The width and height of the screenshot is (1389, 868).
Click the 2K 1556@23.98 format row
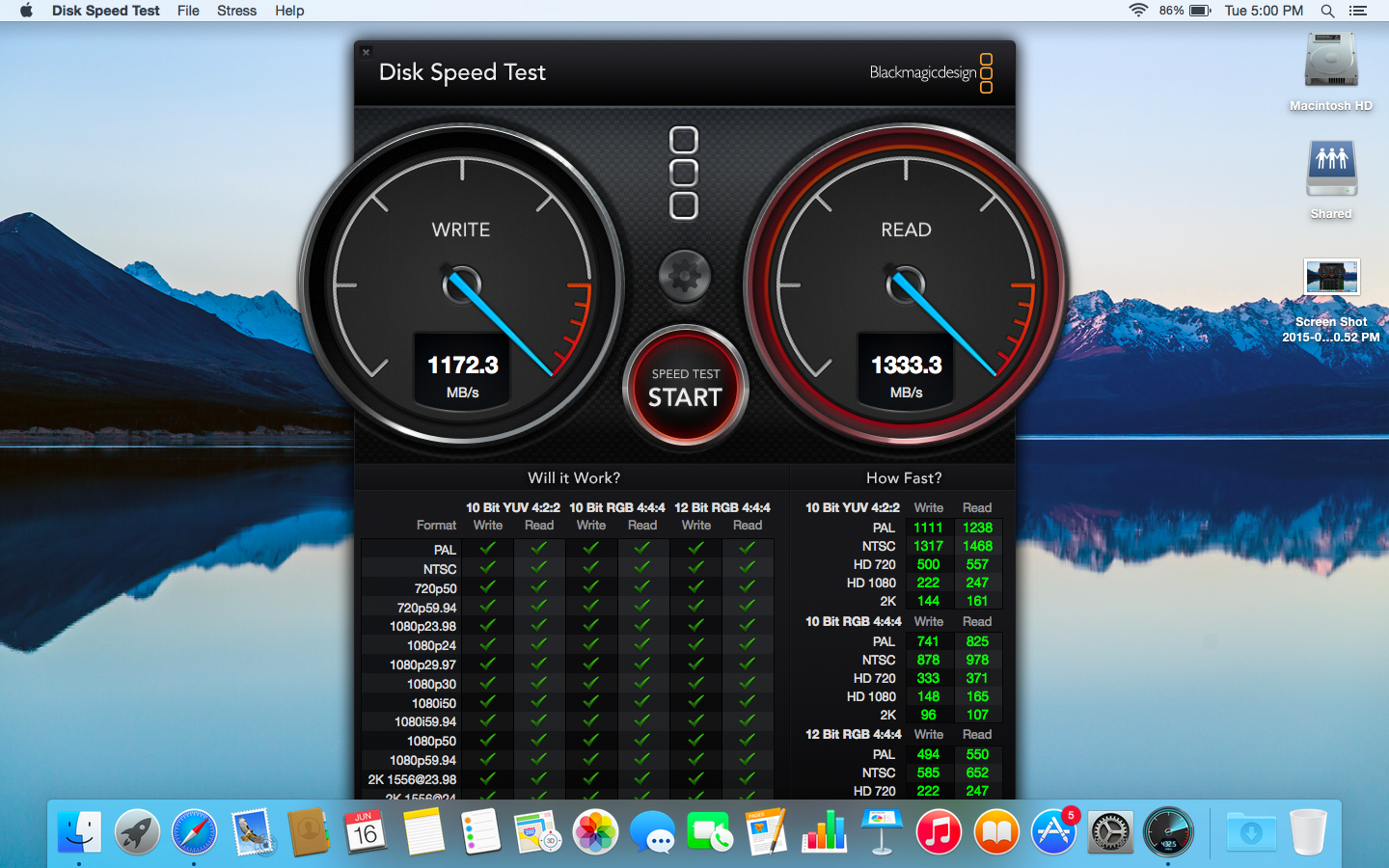coord(567,779)
